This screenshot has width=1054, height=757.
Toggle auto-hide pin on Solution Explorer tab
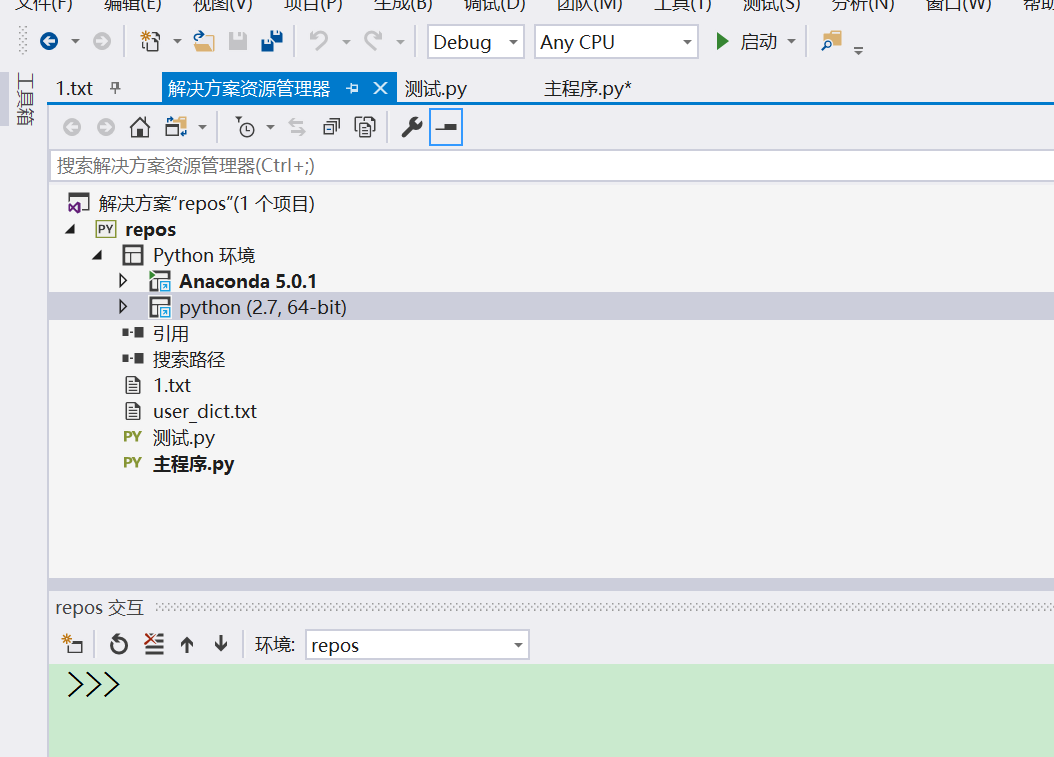point(353,89)
